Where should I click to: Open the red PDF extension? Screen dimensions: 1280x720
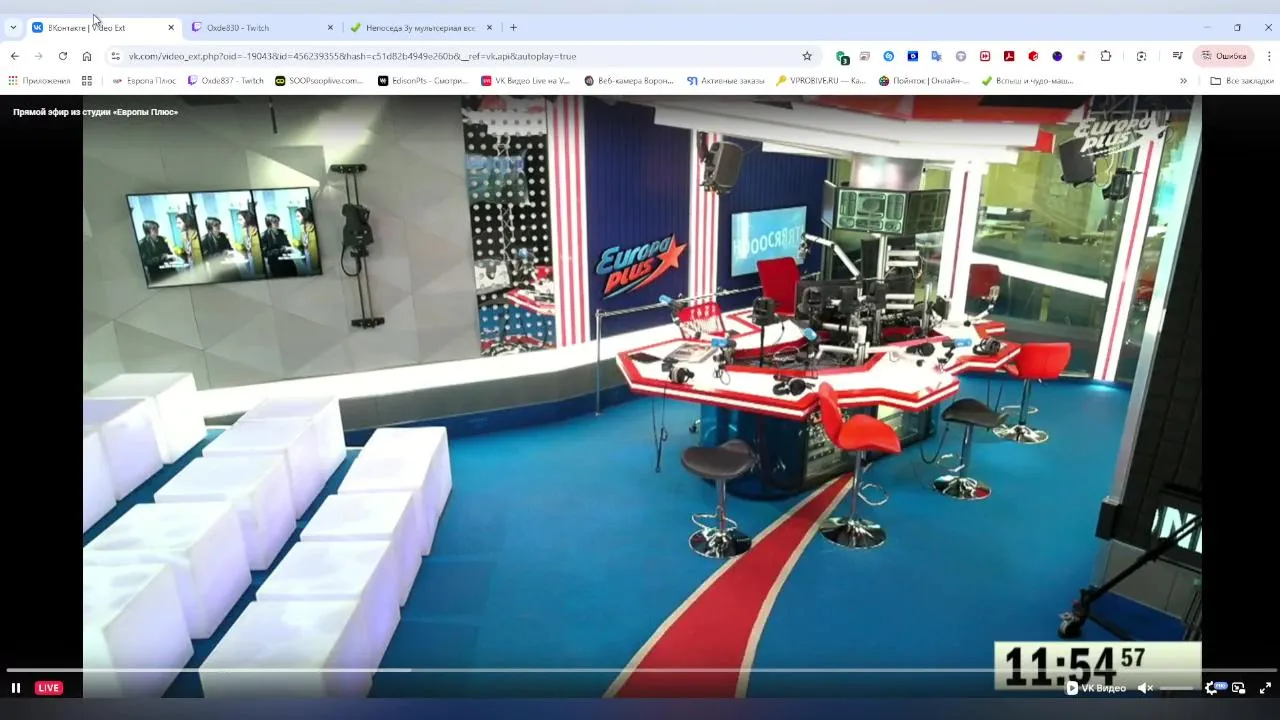(x=1009, y=56)
